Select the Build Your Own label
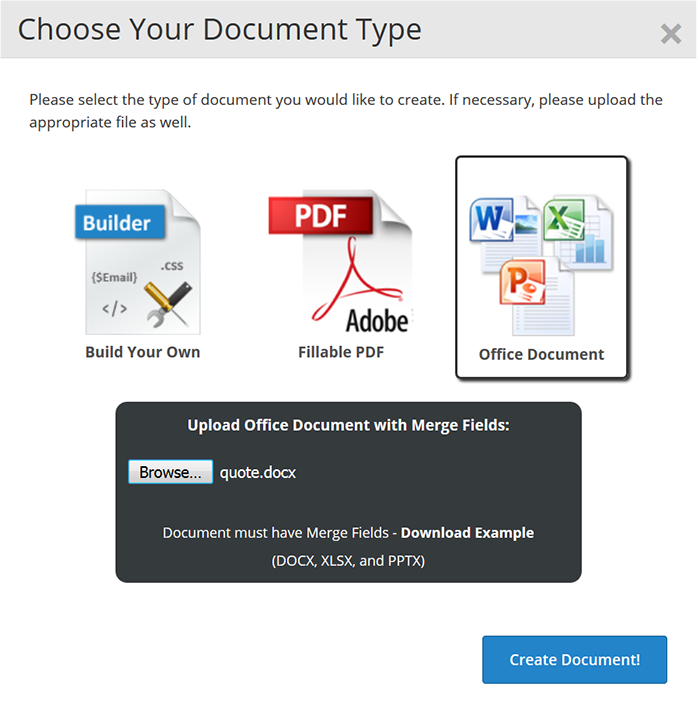 pyautogui.click(x=142, y=352)
